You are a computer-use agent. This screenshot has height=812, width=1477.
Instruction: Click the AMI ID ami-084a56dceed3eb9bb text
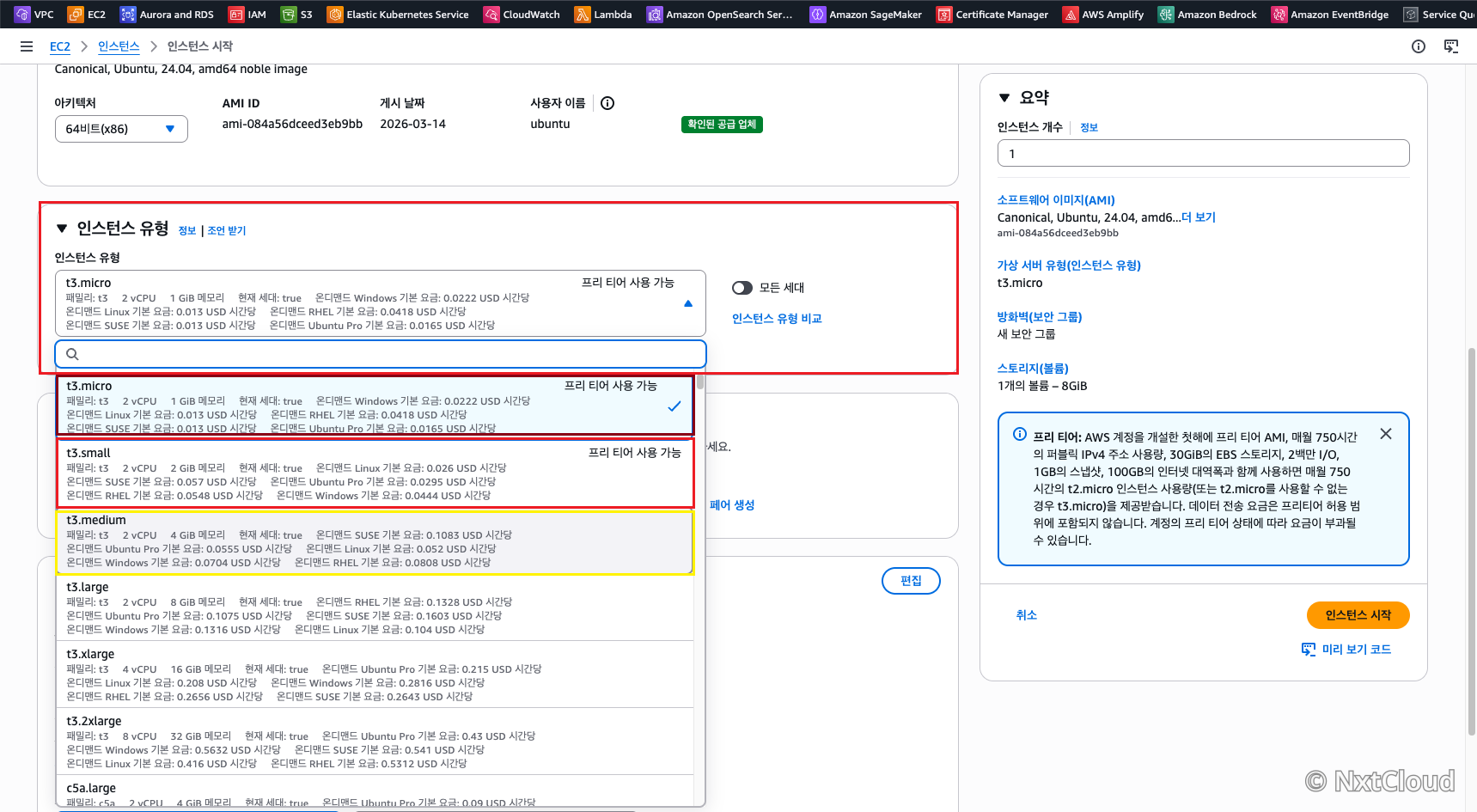292,124
